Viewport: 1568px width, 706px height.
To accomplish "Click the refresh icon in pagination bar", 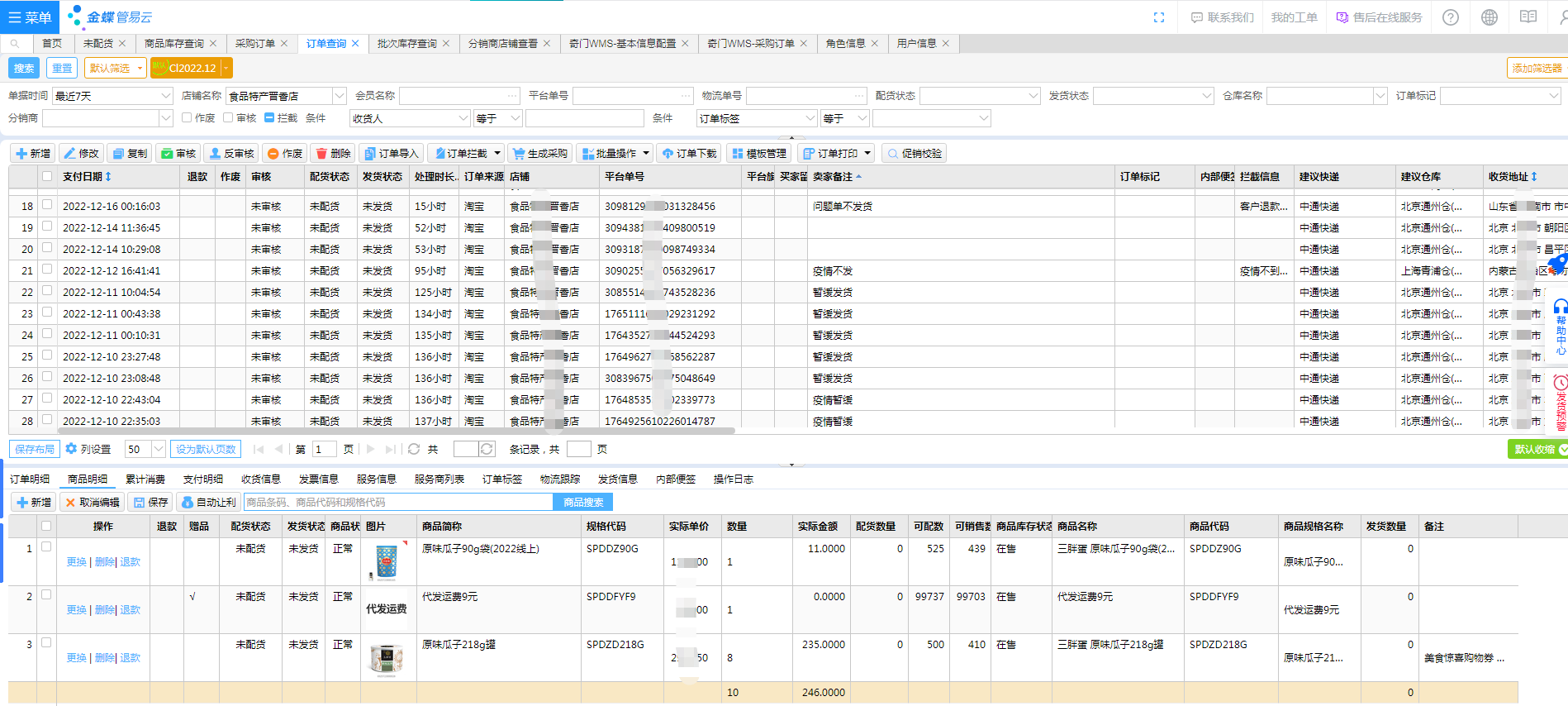I will click(x=414, y=449).
